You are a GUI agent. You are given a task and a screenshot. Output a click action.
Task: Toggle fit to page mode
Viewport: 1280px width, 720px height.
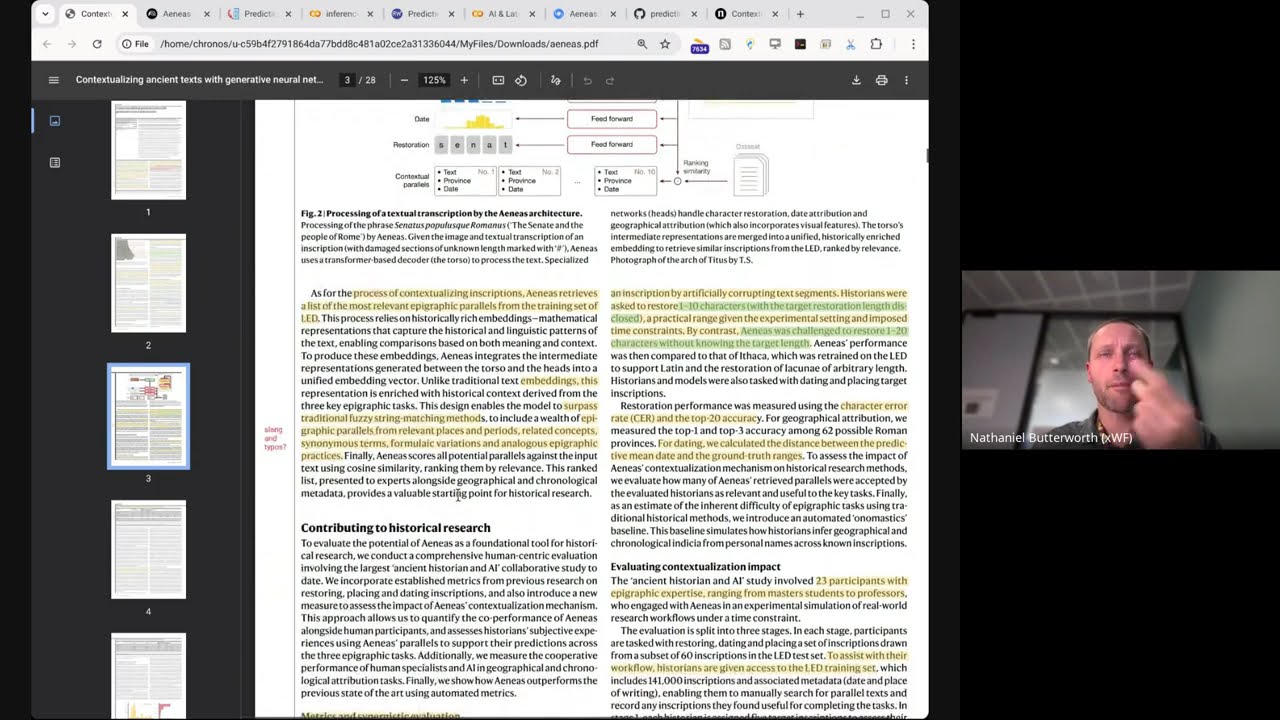coord(498,80)
